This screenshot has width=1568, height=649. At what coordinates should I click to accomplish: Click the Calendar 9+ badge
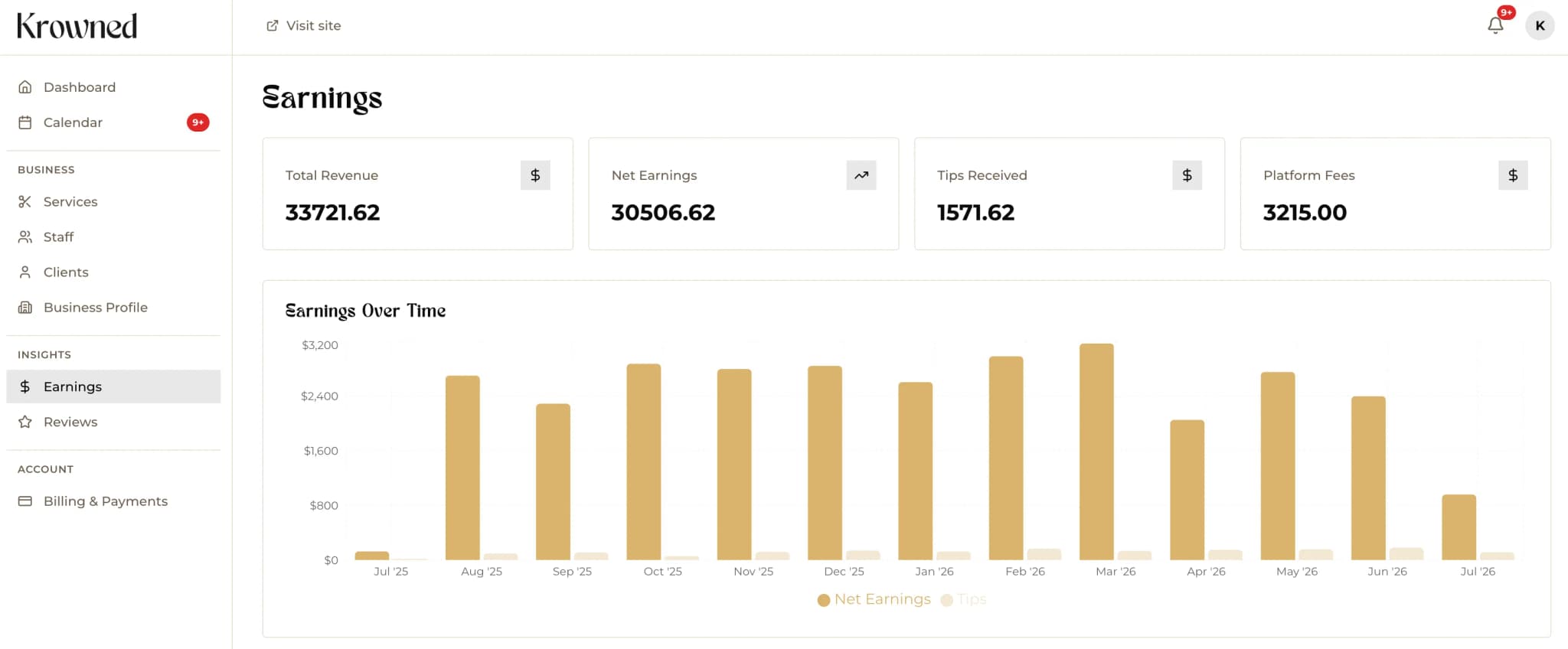click(198, 122)
